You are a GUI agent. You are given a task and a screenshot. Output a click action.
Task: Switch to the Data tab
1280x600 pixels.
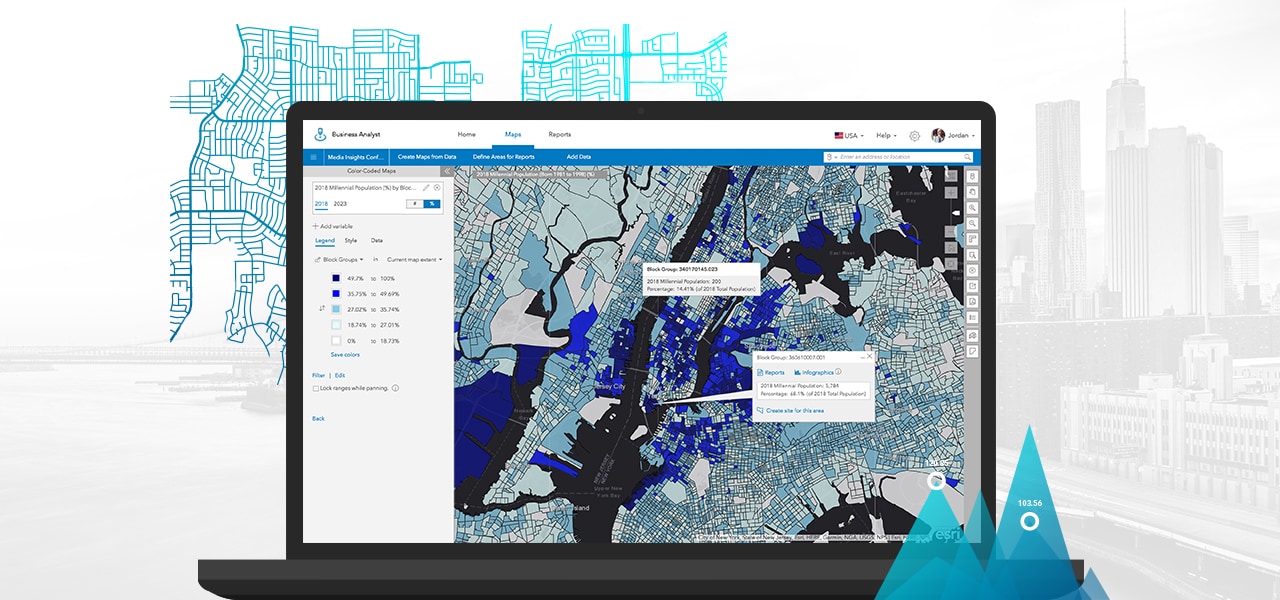377,241
